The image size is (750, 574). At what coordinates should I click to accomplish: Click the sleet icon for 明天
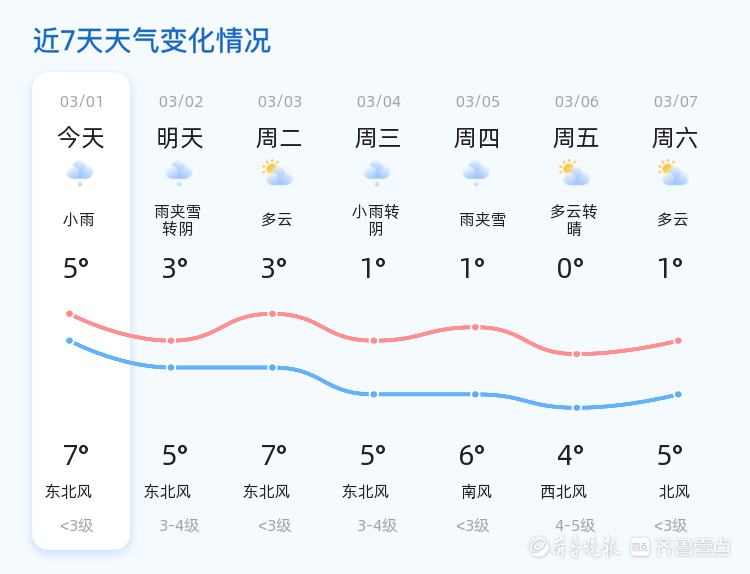(x=179, y=173)
